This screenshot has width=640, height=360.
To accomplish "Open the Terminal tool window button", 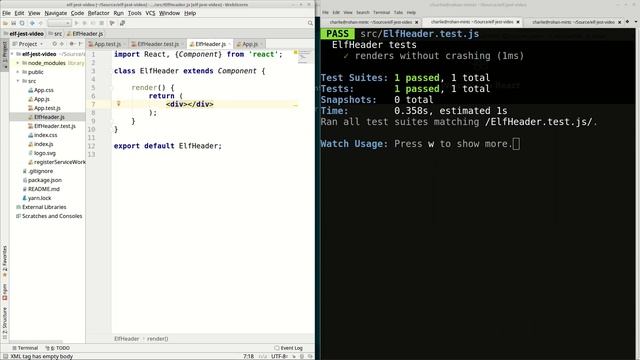I will (x=25, y=348).
